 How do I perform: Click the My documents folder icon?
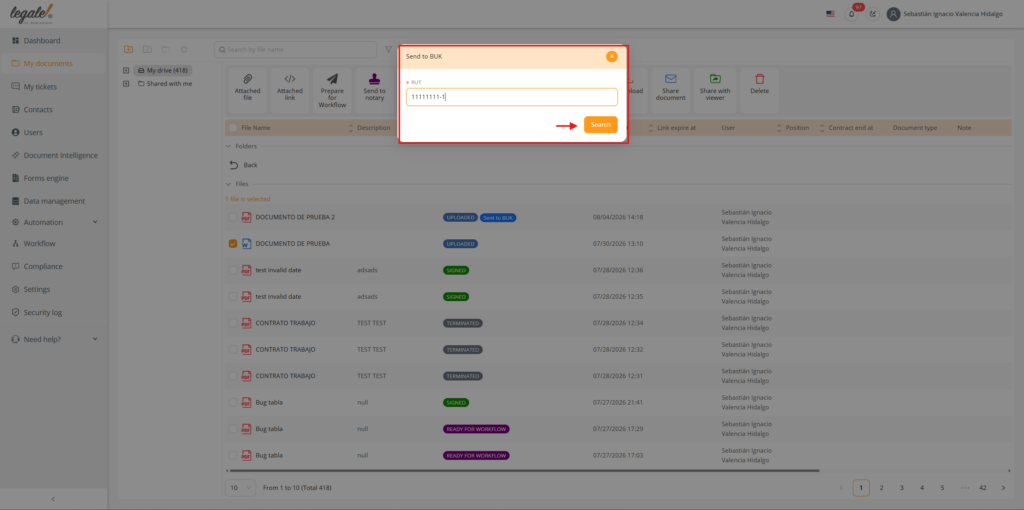(x=16, y=63)
